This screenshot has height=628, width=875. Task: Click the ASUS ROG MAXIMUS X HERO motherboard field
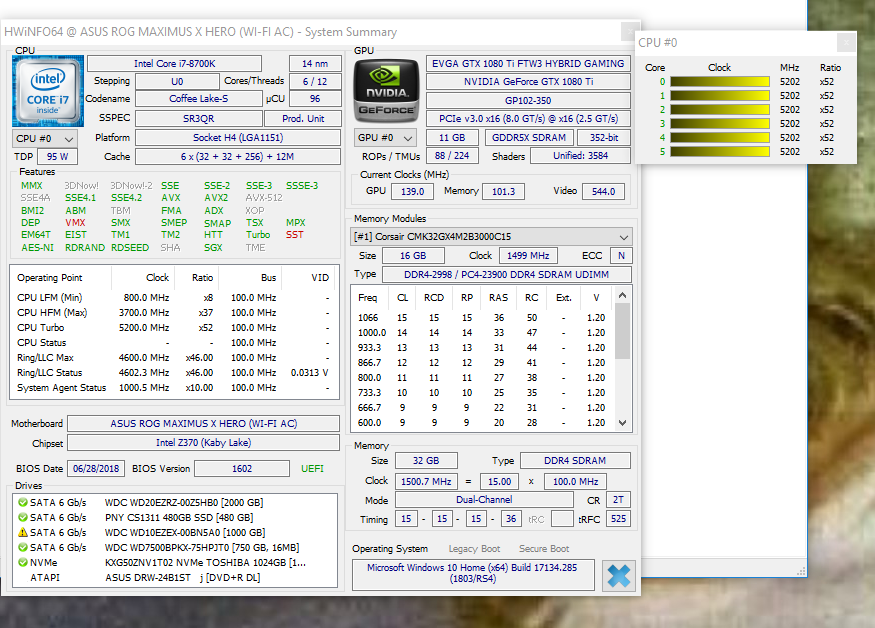pos(203,424)
